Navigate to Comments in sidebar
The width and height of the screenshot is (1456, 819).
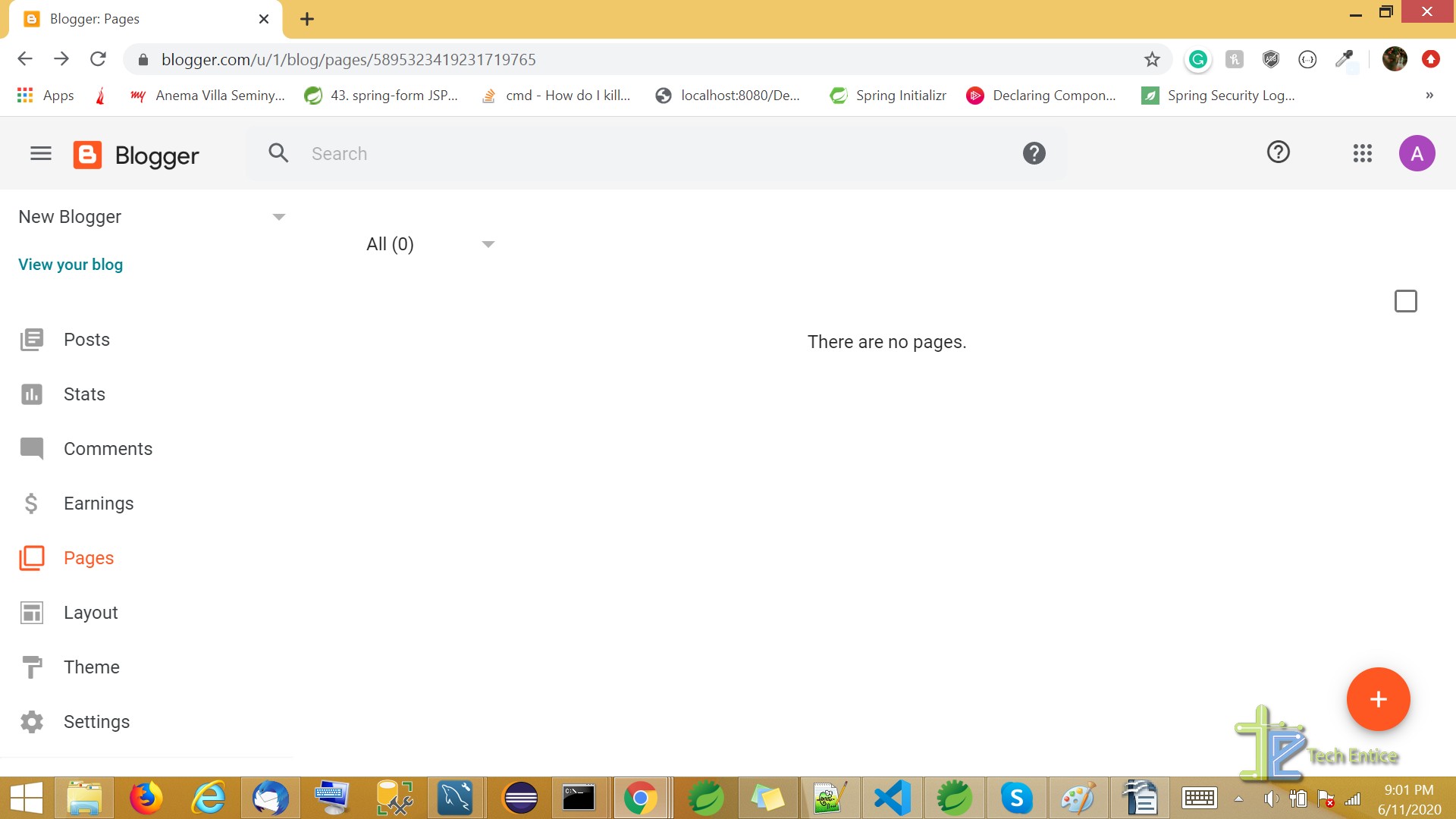(x=108, y=448)
